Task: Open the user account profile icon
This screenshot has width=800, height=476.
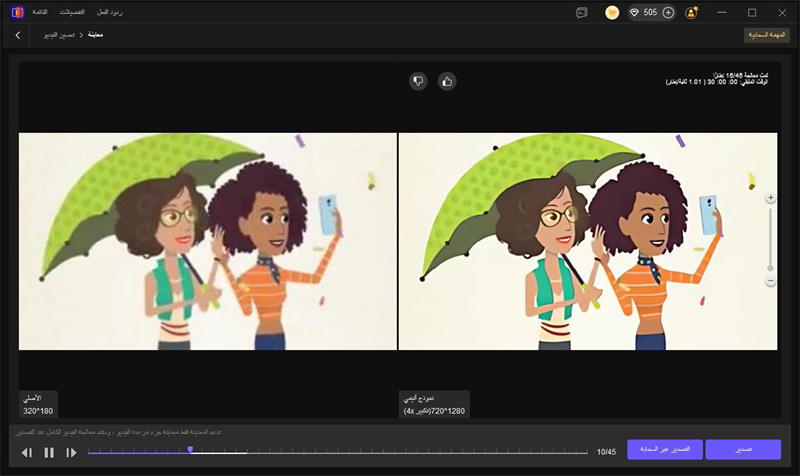Action: (x=692, y=13)
